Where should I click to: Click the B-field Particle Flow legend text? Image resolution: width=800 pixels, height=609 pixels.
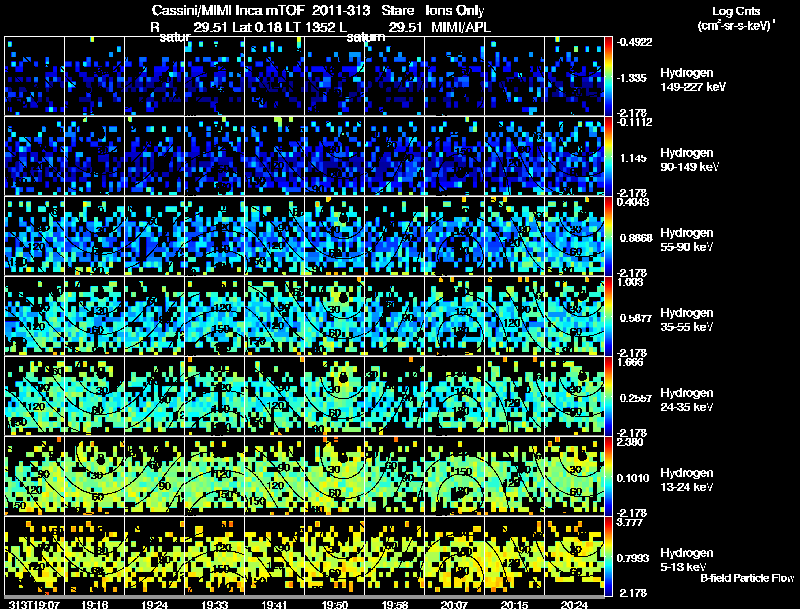point(745,578)
